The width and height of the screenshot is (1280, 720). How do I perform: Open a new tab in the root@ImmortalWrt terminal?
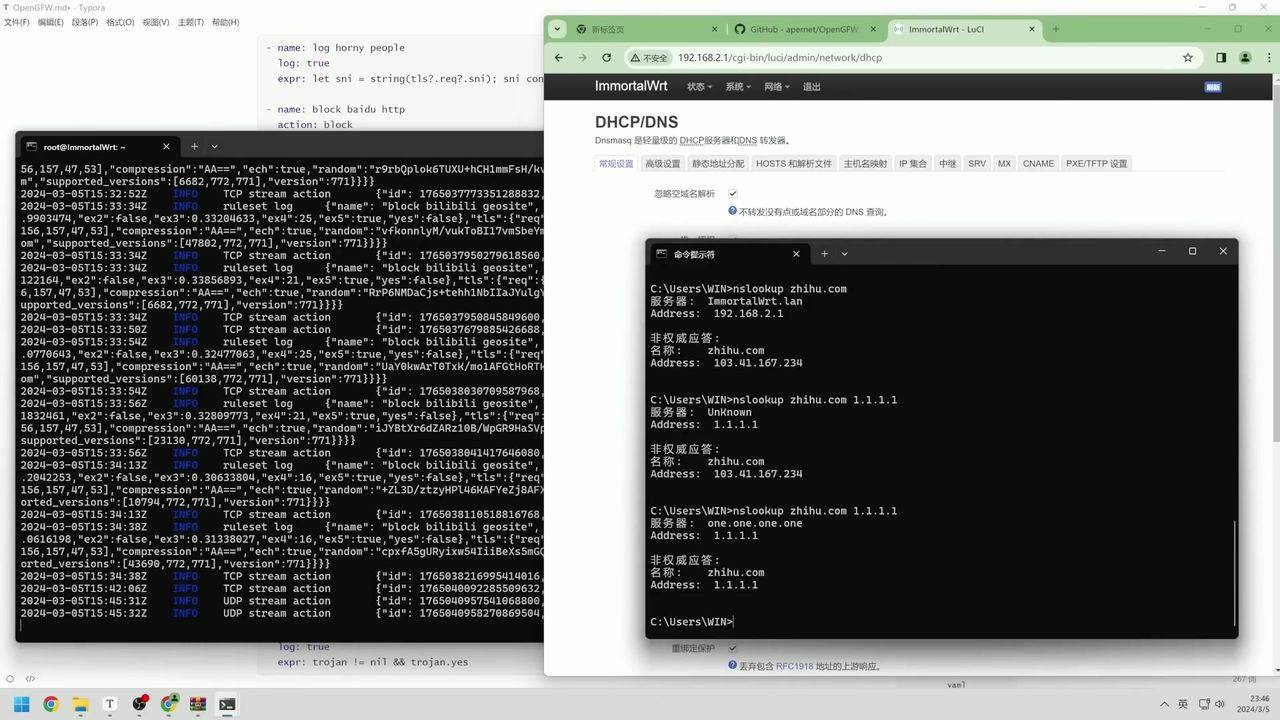click(195, 147)
